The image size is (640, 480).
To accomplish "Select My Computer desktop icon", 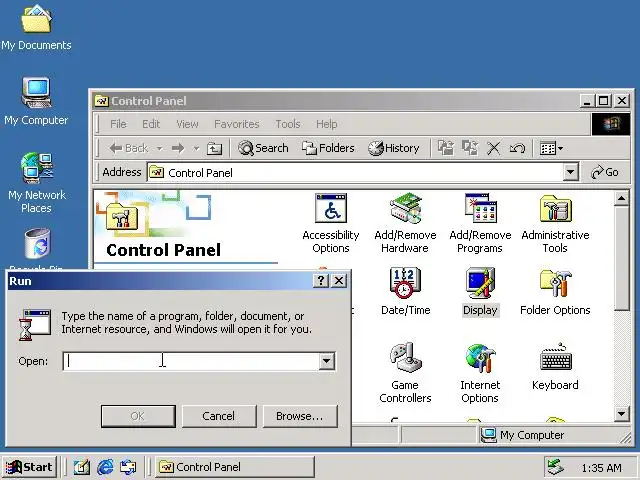I will click(x=36, y=101).
